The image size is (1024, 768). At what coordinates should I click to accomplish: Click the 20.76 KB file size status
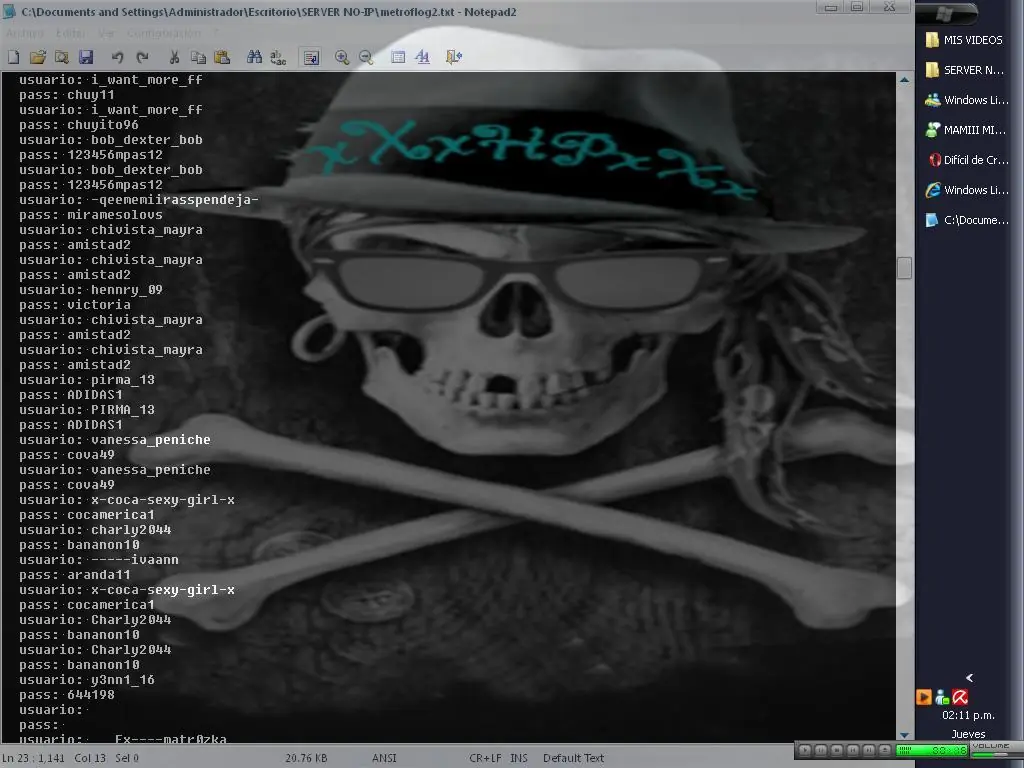[306, 758]
